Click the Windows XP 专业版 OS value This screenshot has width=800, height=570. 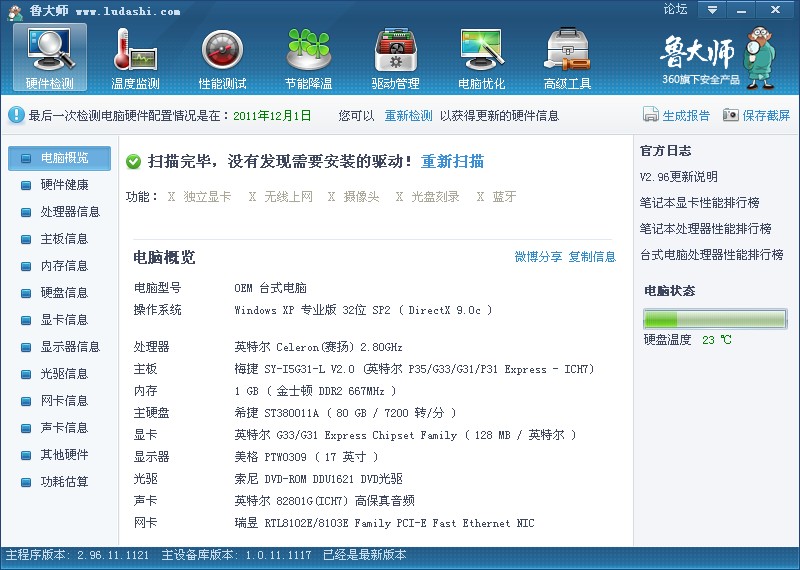click(363, 310)
